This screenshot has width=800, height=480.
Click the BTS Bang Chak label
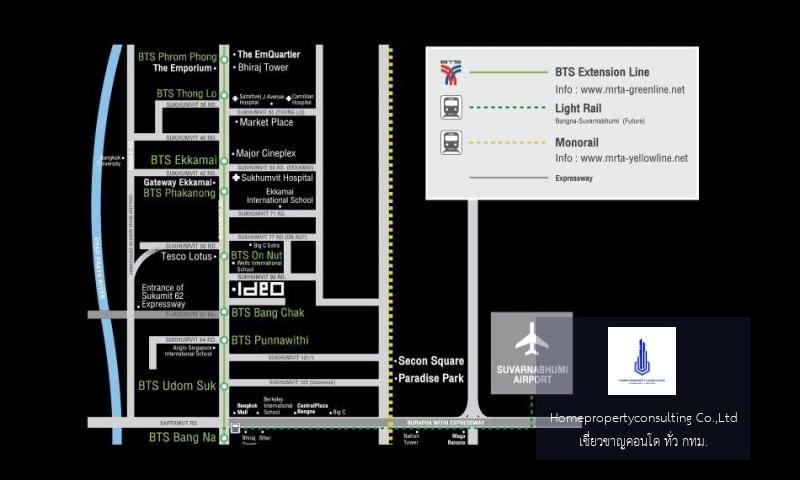click(267, 313)
